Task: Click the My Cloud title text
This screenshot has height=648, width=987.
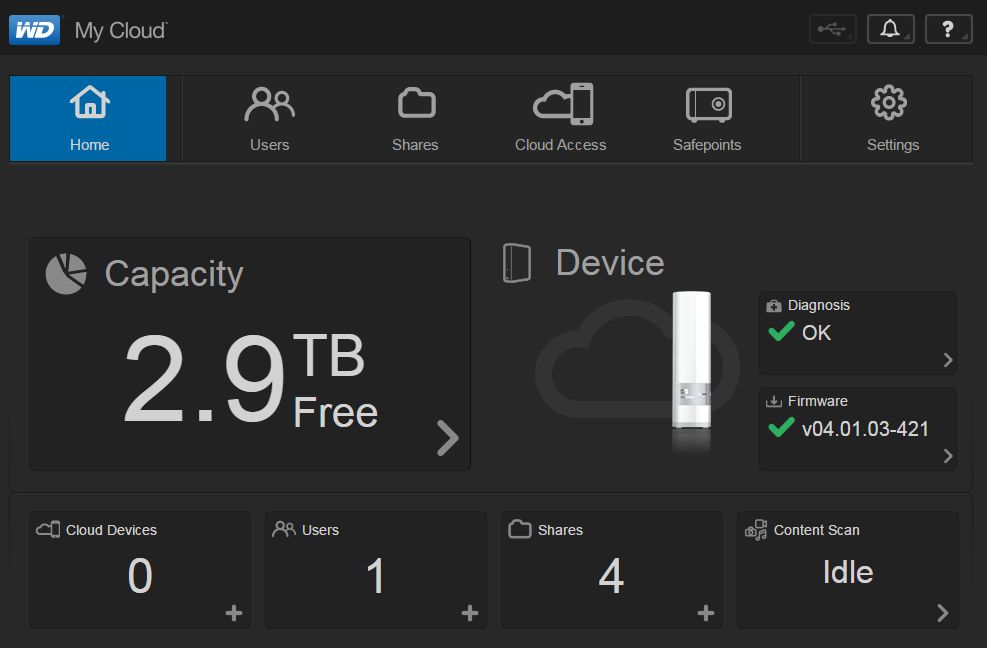Action: click(120, 30)
